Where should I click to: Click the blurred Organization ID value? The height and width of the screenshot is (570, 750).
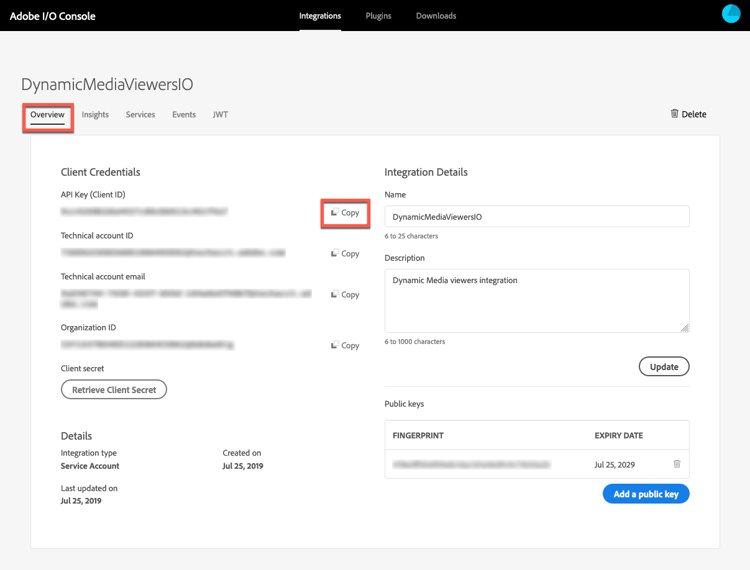coord(147,344)
